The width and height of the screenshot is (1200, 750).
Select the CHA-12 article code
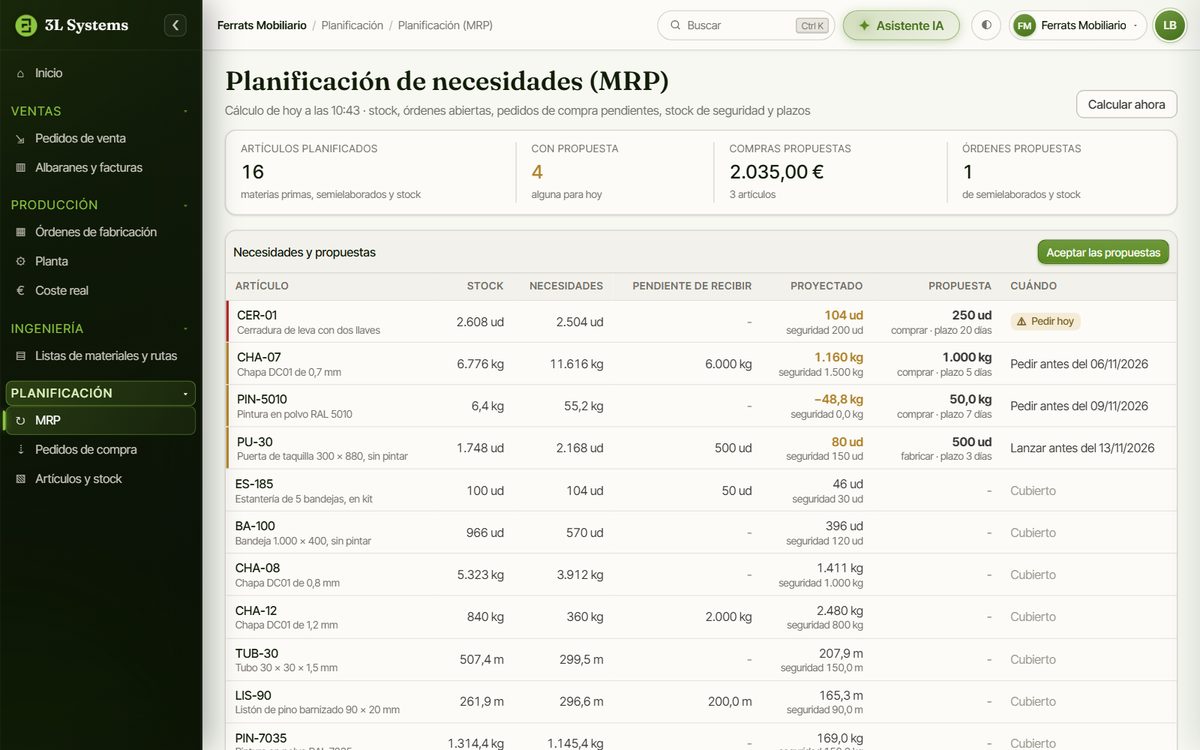(256, 611)
